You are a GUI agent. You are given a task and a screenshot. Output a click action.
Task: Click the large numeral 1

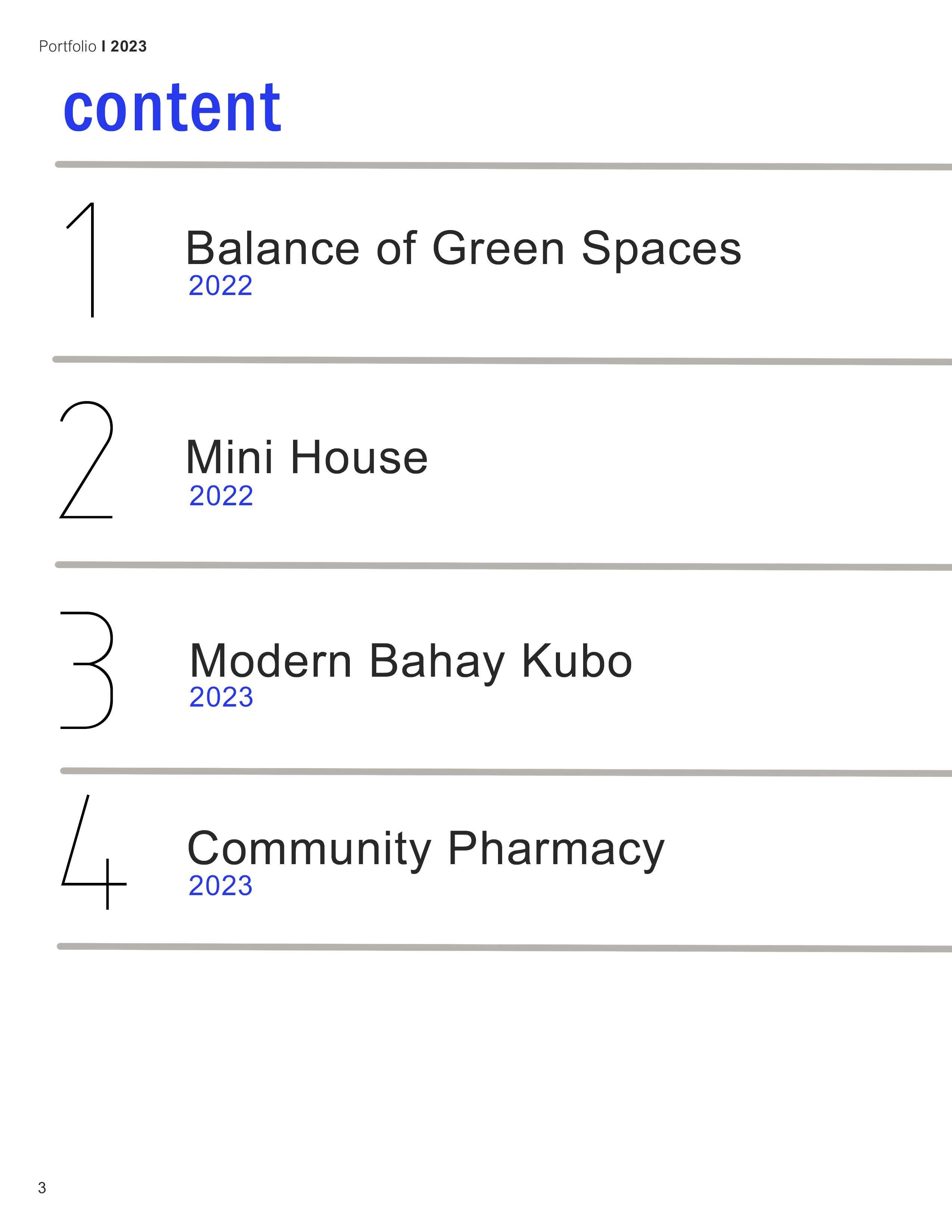click(81, 260)
